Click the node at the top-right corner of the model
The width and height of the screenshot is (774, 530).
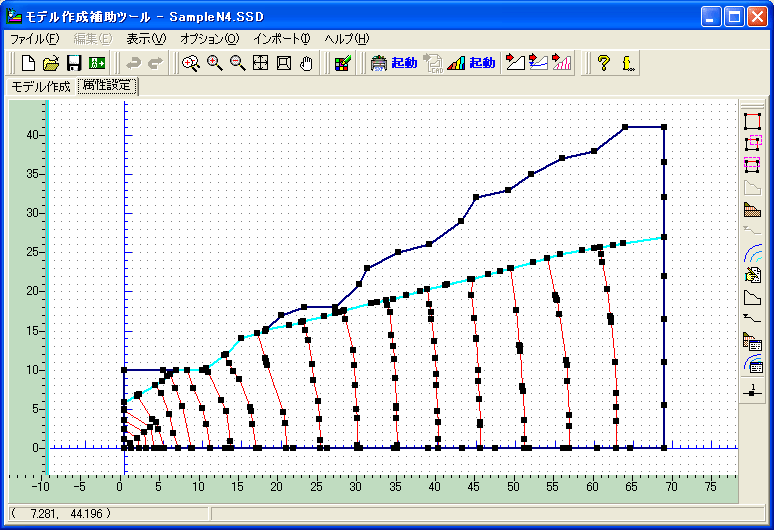tap(664, 127)
